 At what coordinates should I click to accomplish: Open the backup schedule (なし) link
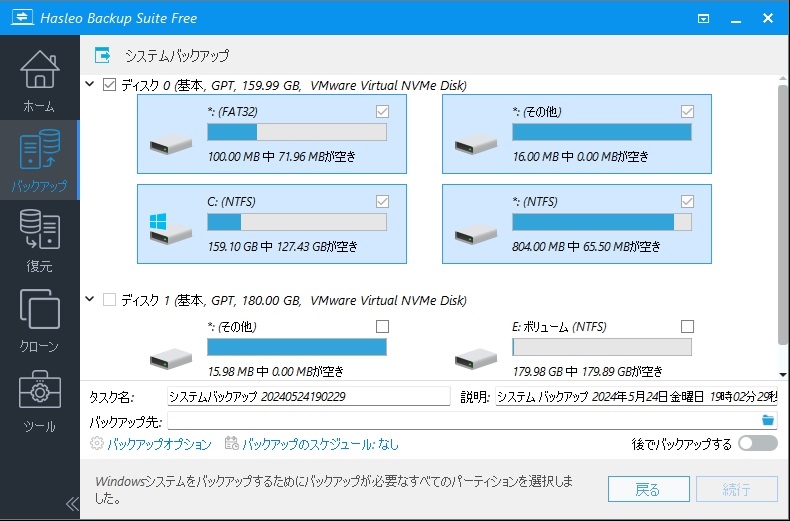[x=320, y=444]
